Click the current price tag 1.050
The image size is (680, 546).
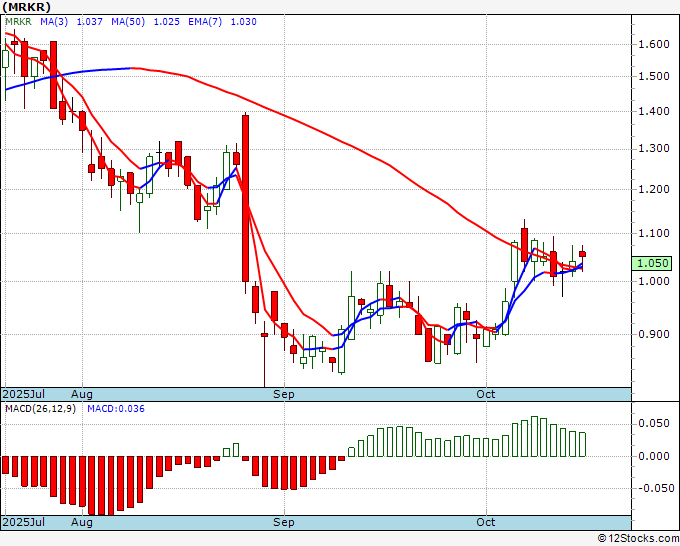coord(652,263)
